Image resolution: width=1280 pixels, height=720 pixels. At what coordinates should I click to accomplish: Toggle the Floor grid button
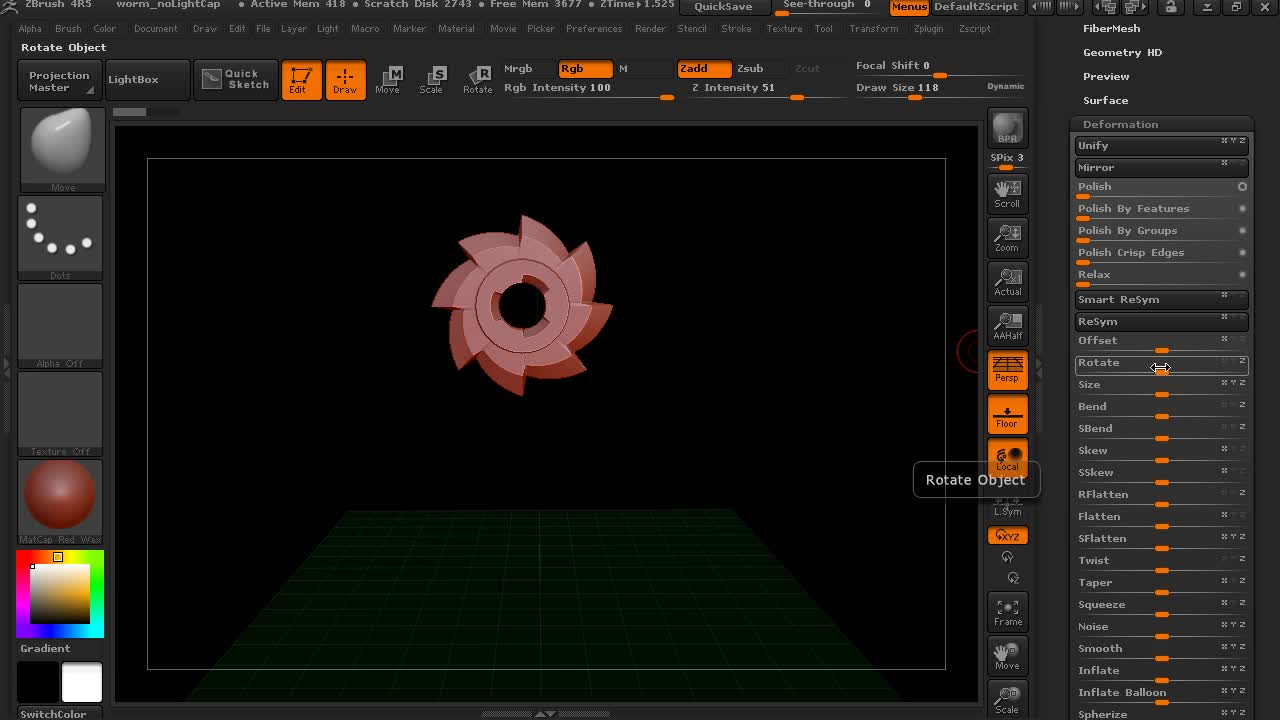pyautogui.click(x=1007, y=413)
